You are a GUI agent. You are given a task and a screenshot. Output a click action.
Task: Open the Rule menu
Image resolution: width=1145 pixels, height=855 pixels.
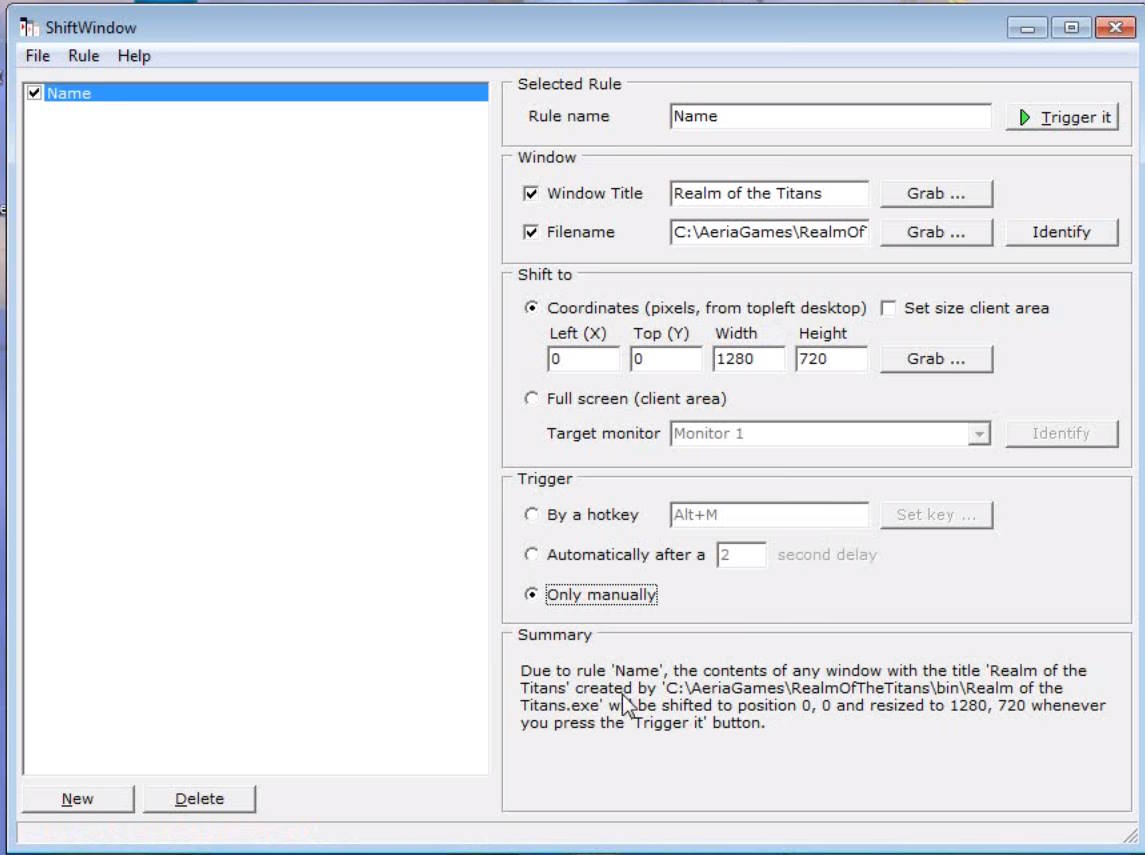click(x=84, y=56)
